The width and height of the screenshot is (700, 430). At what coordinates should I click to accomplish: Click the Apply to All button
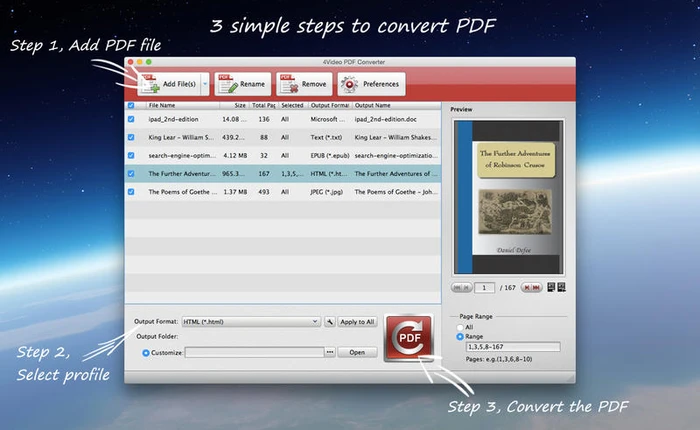[x=357, y=322]
